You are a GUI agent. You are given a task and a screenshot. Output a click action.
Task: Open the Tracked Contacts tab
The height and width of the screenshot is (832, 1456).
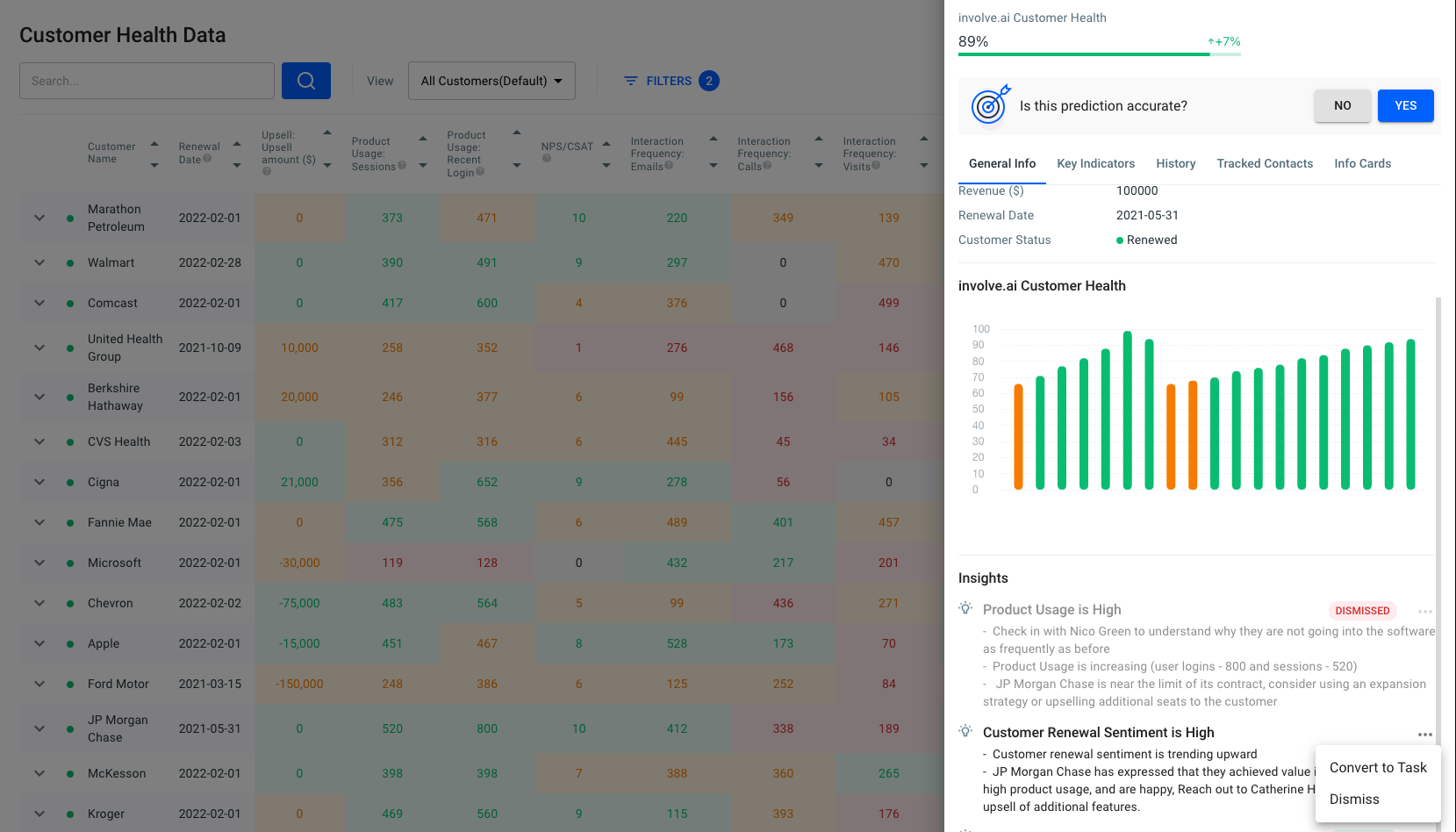click(x=1265, y=163)
